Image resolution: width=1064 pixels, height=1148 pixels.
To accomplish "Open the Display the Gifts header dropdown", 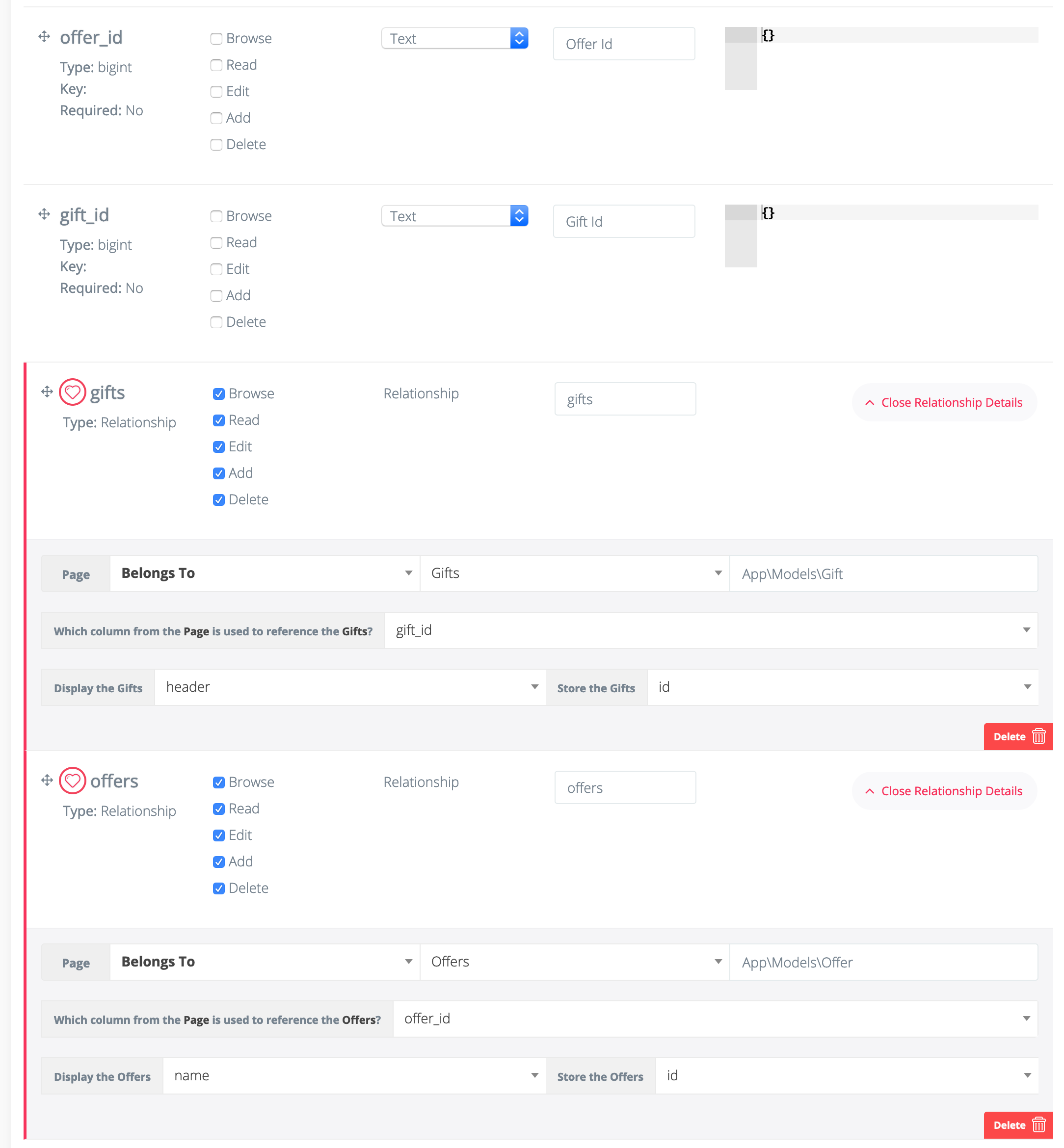I will 349,686.
